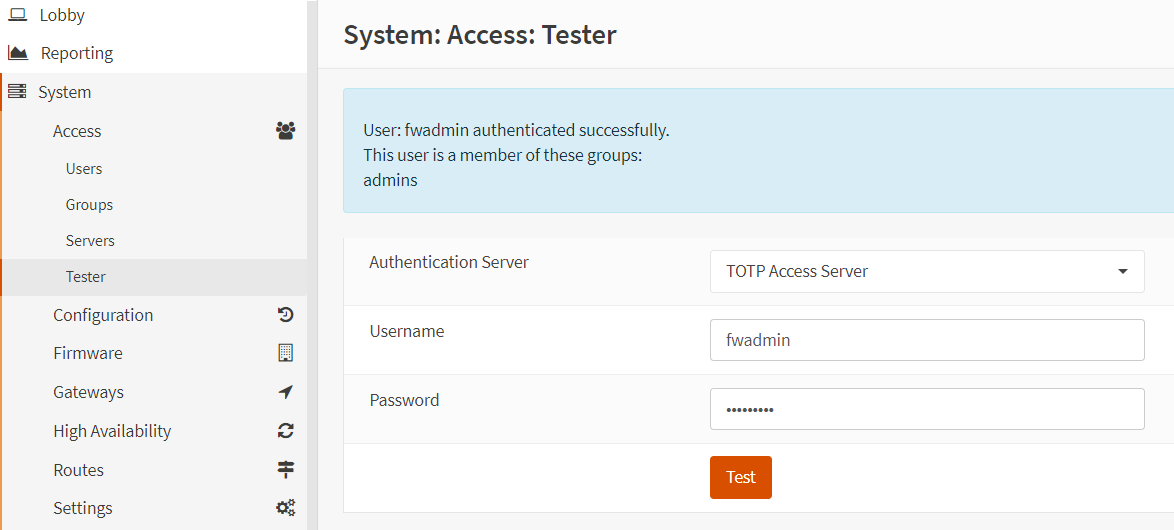Screen dimensions: 1174x530
Task: Click the Settings gears icon
Action: click(x=285, y=508)
